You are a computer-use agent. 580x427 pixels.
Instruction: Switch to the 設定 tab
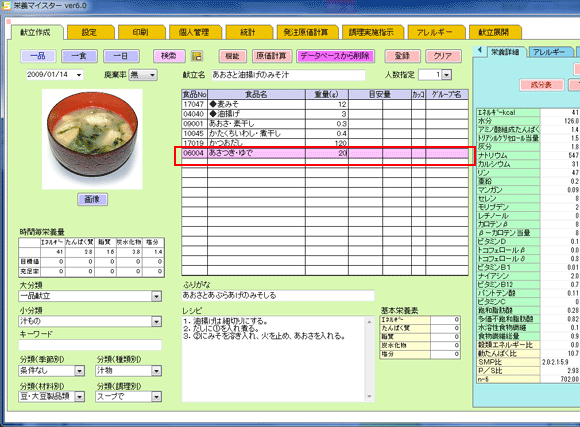(x=89, y=33)
